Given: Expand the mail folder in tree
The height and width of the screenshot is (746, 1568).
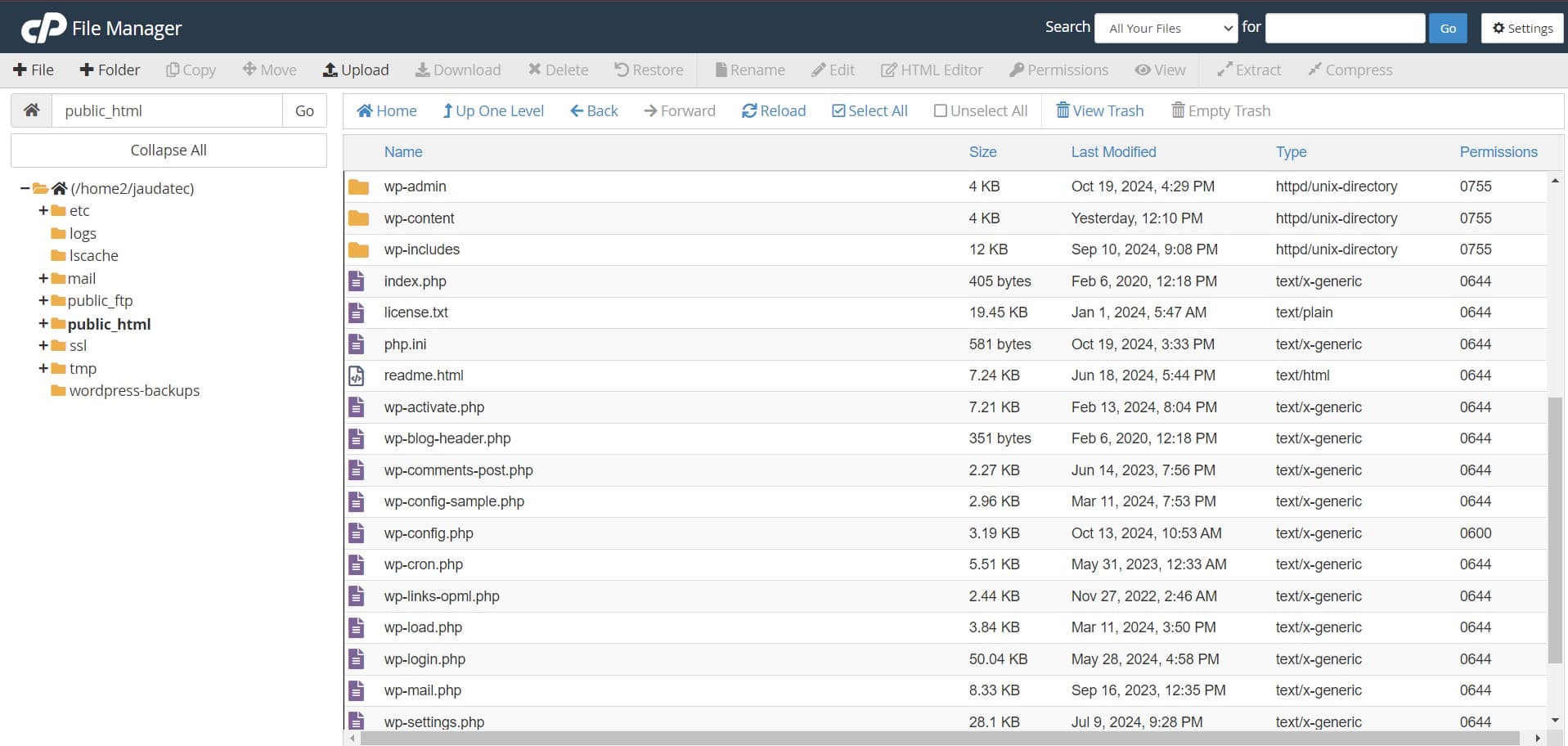Looking at the screenshot, I should [43, 278].
